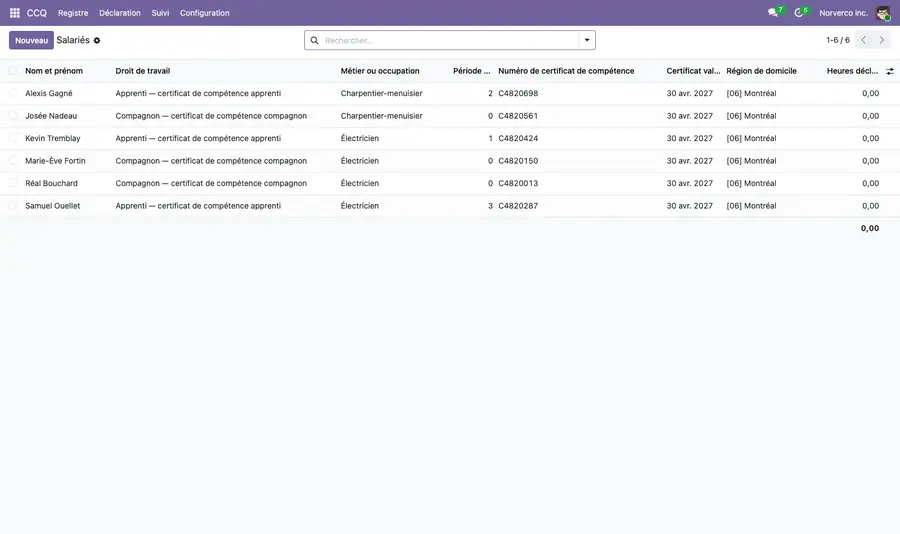
Task: Click 30 avr. 2027 in Marie-Ève Fortin row
Action: coord(689,161)
